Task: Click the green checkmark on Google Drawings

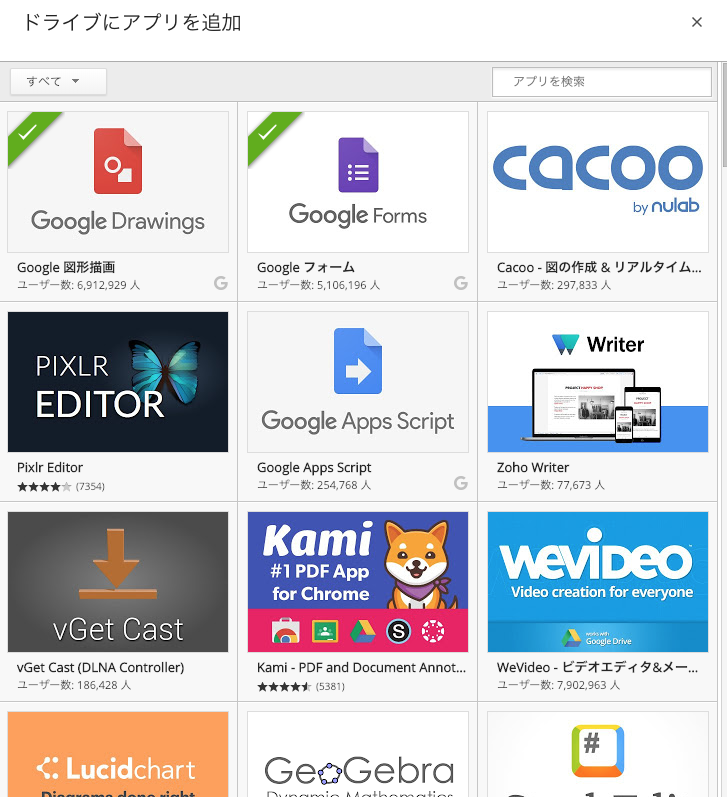Action: pyautogui.click(x=27, y=132)
